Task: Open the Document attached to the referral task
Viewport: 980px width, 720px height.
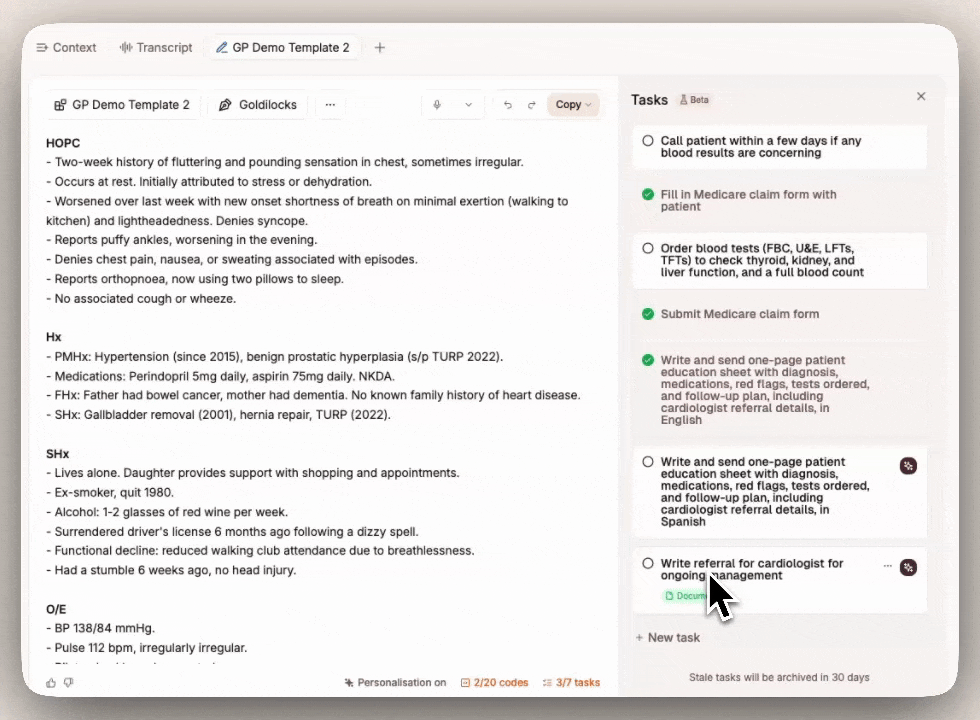Action: (685, 595)
